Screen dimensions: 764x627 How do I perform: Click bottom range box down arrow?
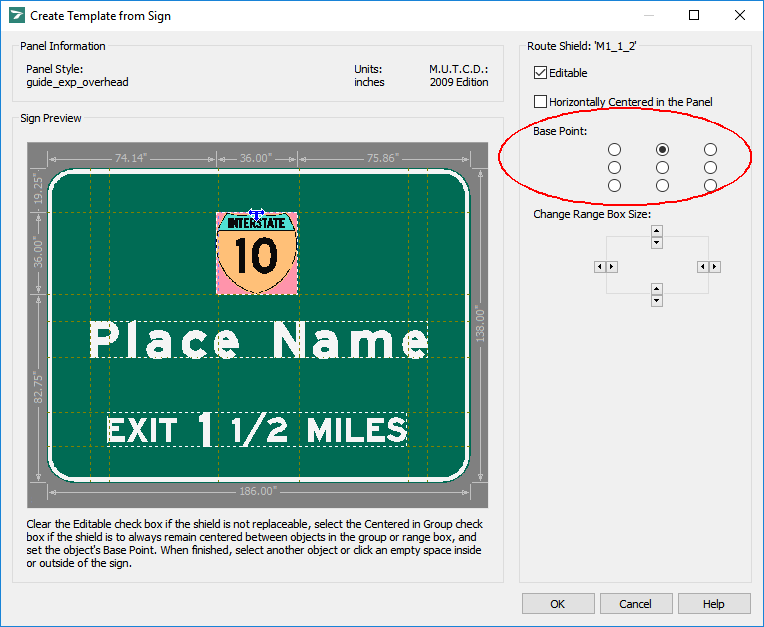pos(657,301)
